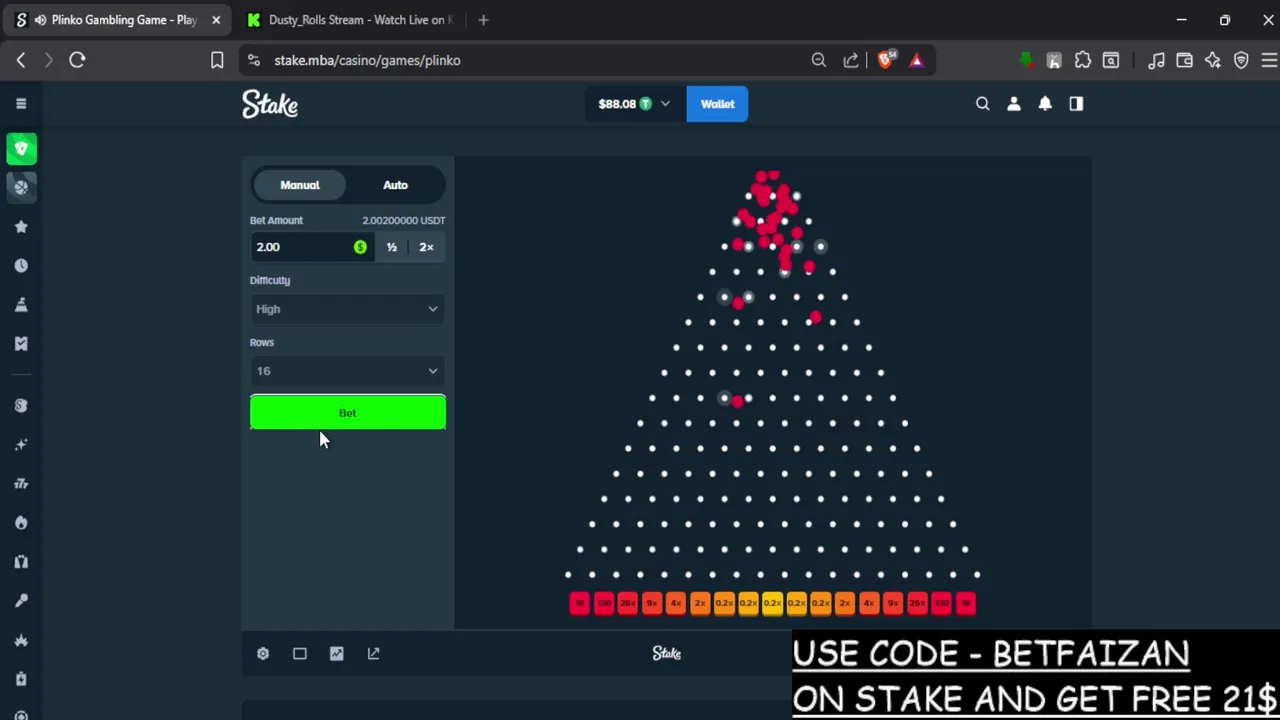The width and height of the screenshot is (1280, 720).
Task: Go back with browser back arrow
Action: pos(21,60)
